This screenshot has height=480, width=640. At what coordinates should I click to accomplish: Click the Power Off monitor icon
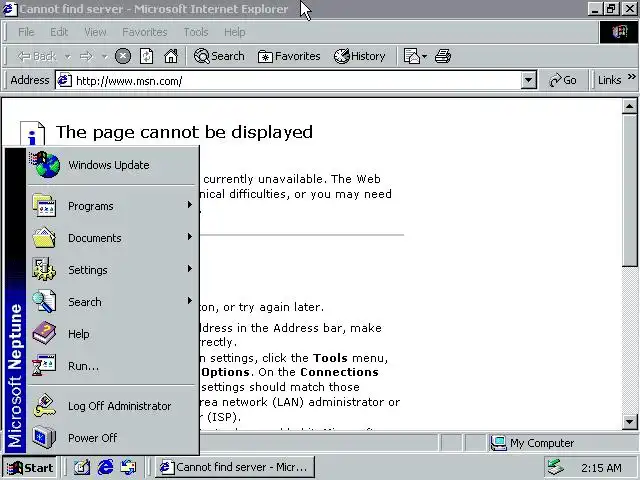44,437
